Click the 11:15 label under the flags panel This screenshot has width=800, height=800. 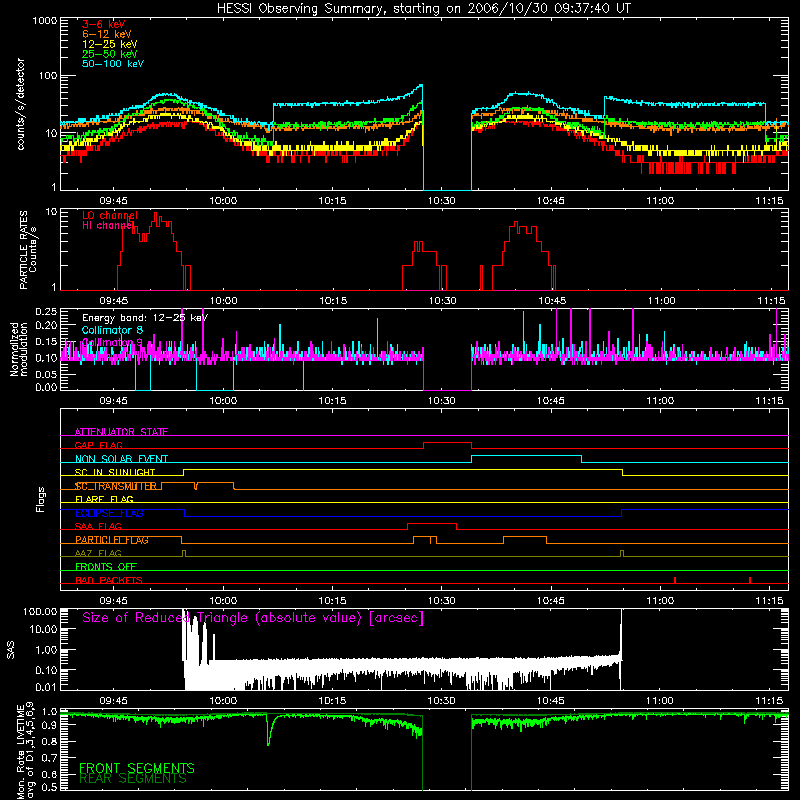pyautogui.click(x=769, y=601)
